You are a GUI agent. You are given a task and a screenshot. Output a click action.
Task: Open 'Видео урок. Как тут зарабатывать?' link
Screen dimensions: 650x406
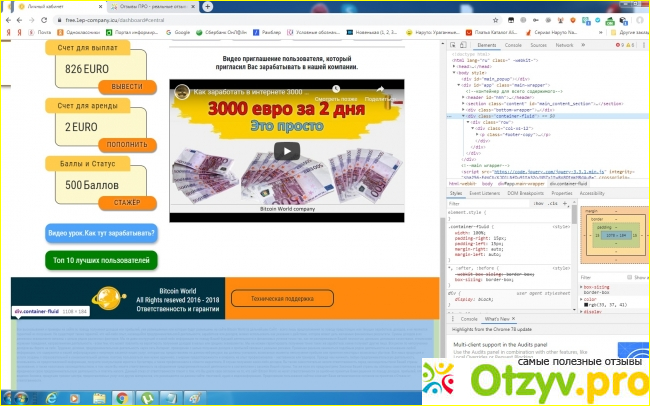click(101, 234)
